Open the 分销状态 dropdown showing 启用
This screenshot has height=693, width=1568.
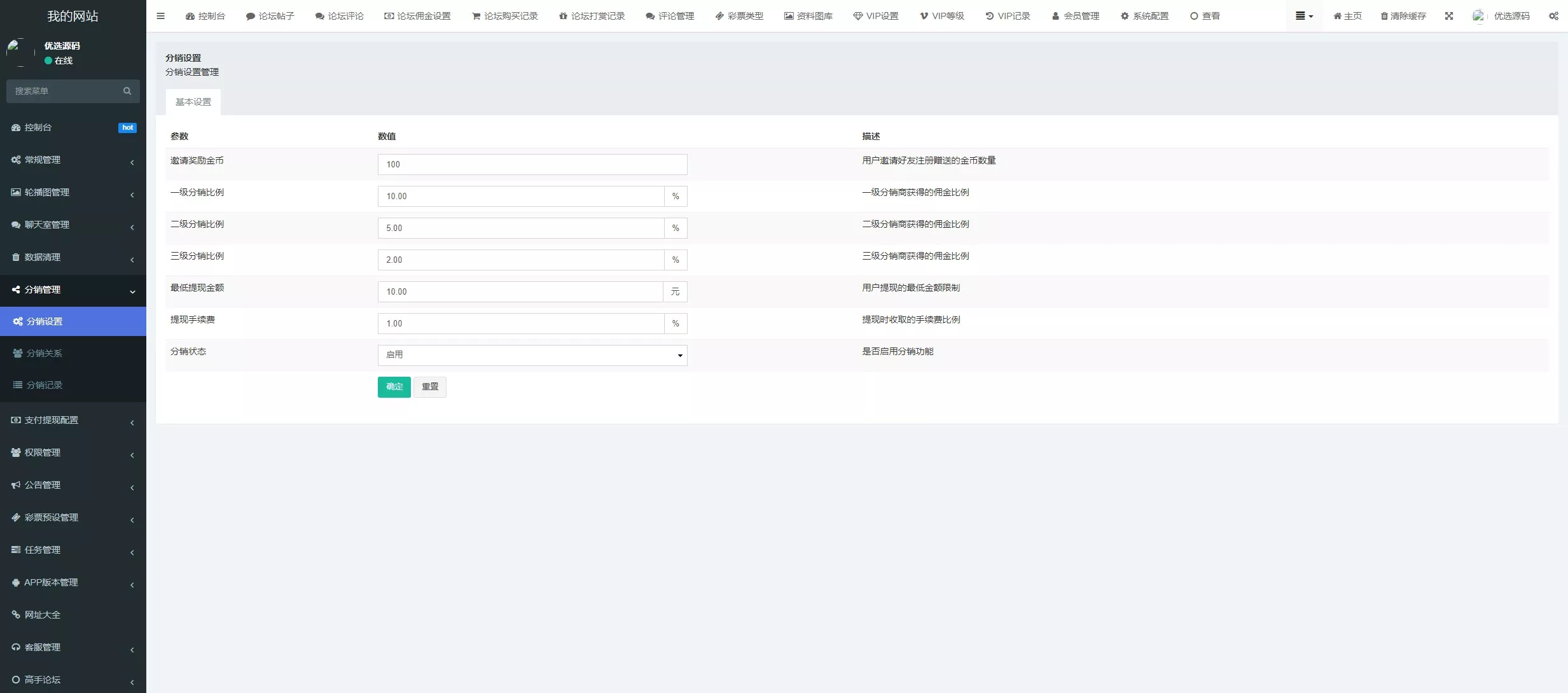(x=532, y=355)
